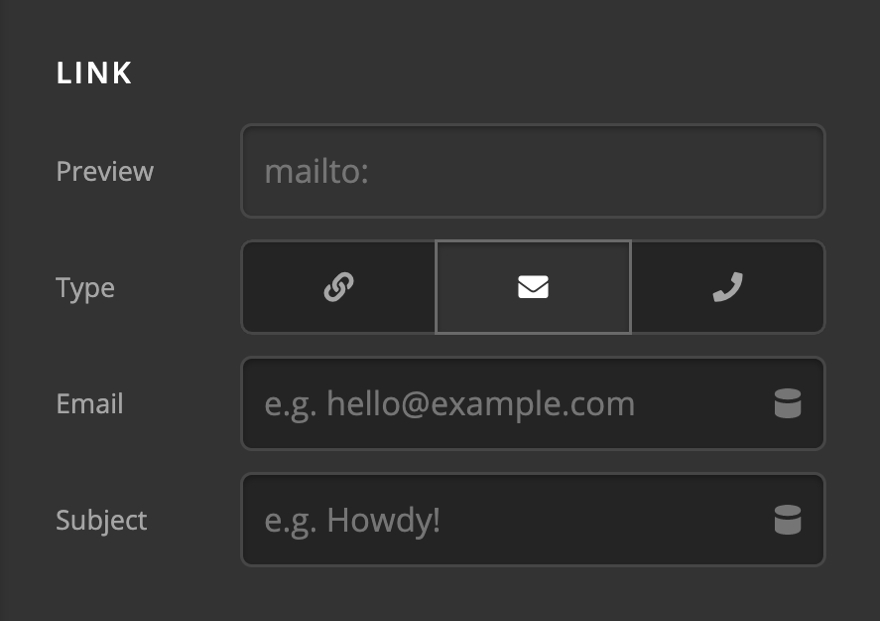This screenshot has height=621, width=880.
Task: Switch link type to URL
Action: point(339,288)
